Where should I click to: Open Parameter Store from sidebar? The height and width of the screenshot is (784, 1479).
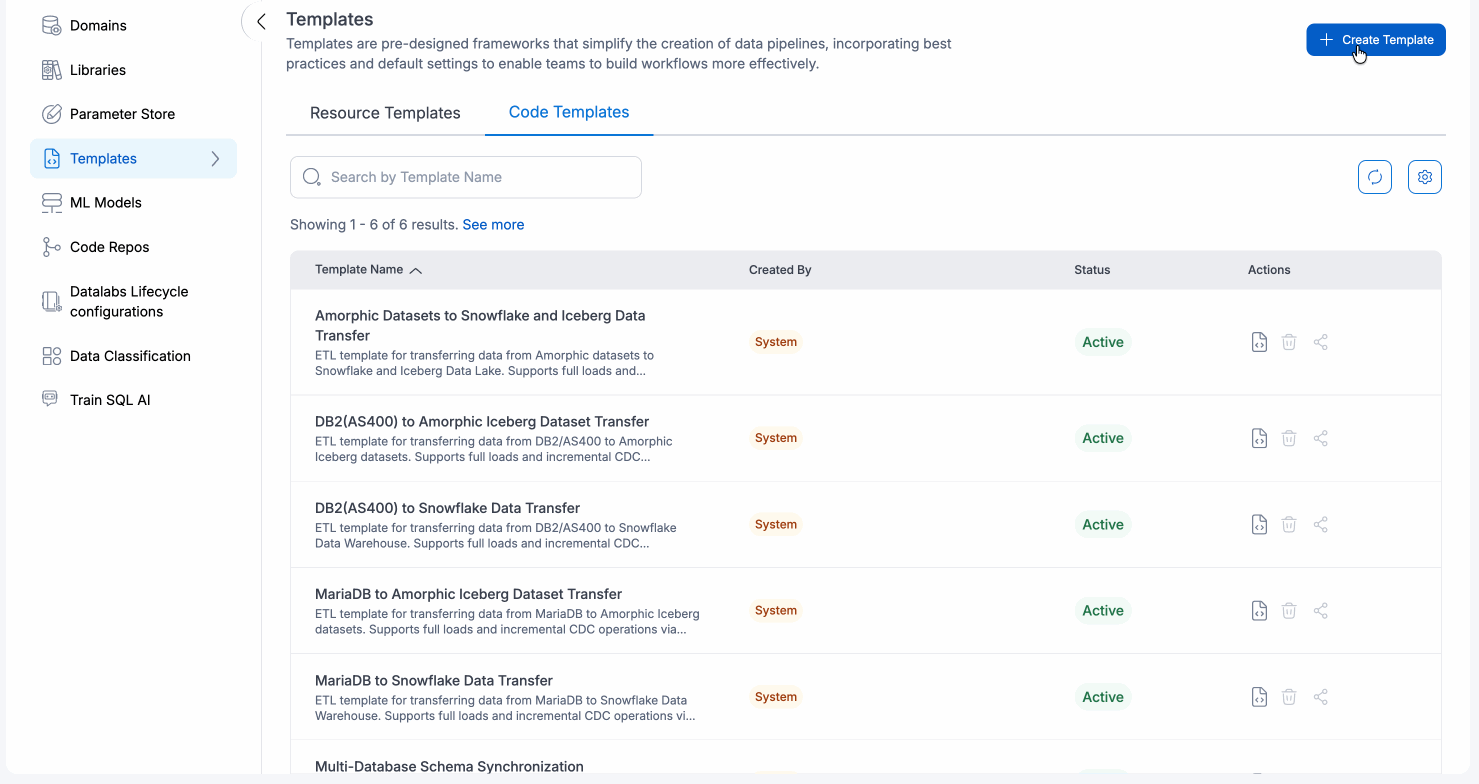point(122,114)
